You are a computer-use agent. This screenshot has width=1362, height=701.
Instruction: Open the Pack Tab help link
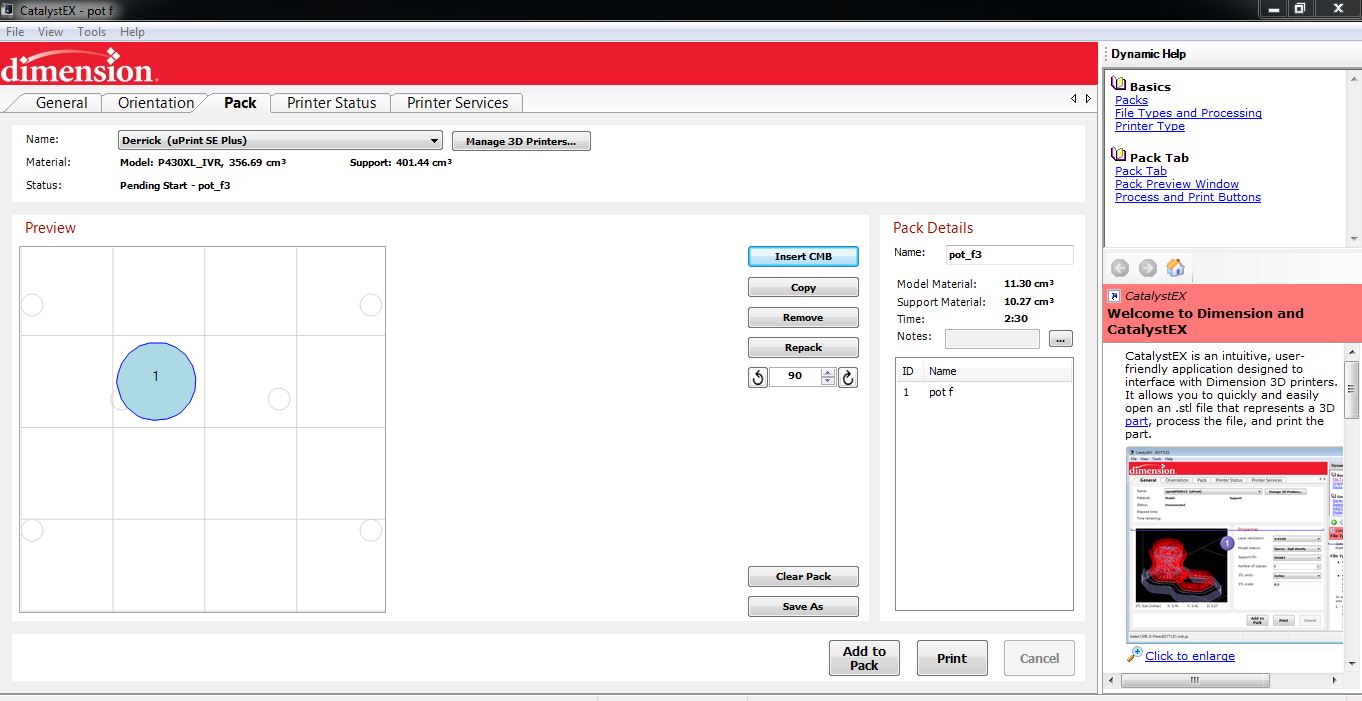1140,171
